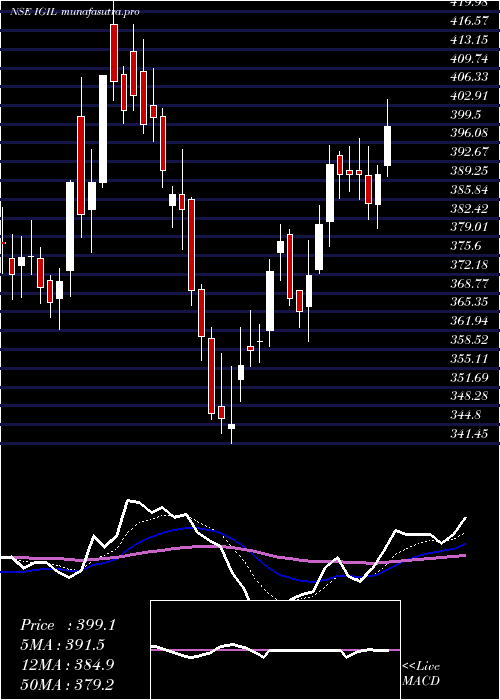Click the 409.74 price axis label
Image resolution: width=500 pixels, height=700 pixels.
(471, 58)
